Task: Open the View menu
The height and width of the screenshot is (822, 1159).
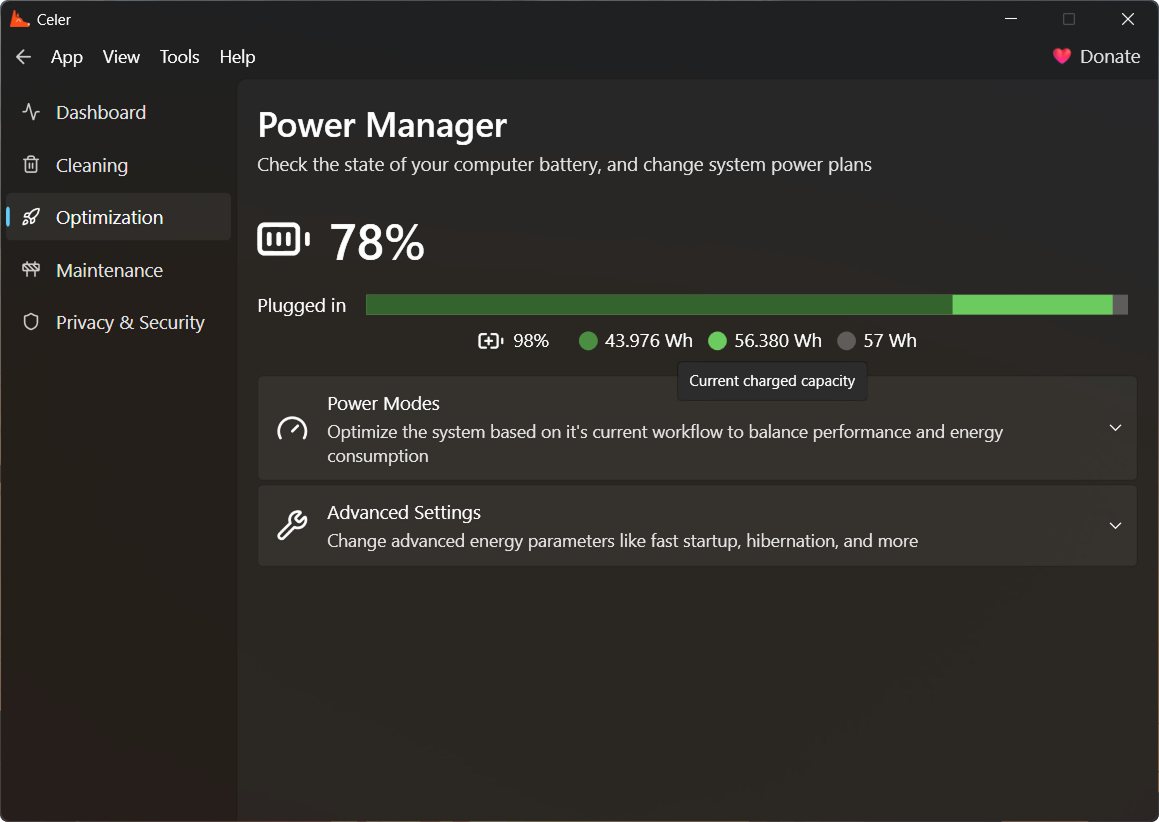Action: (121, 57)
